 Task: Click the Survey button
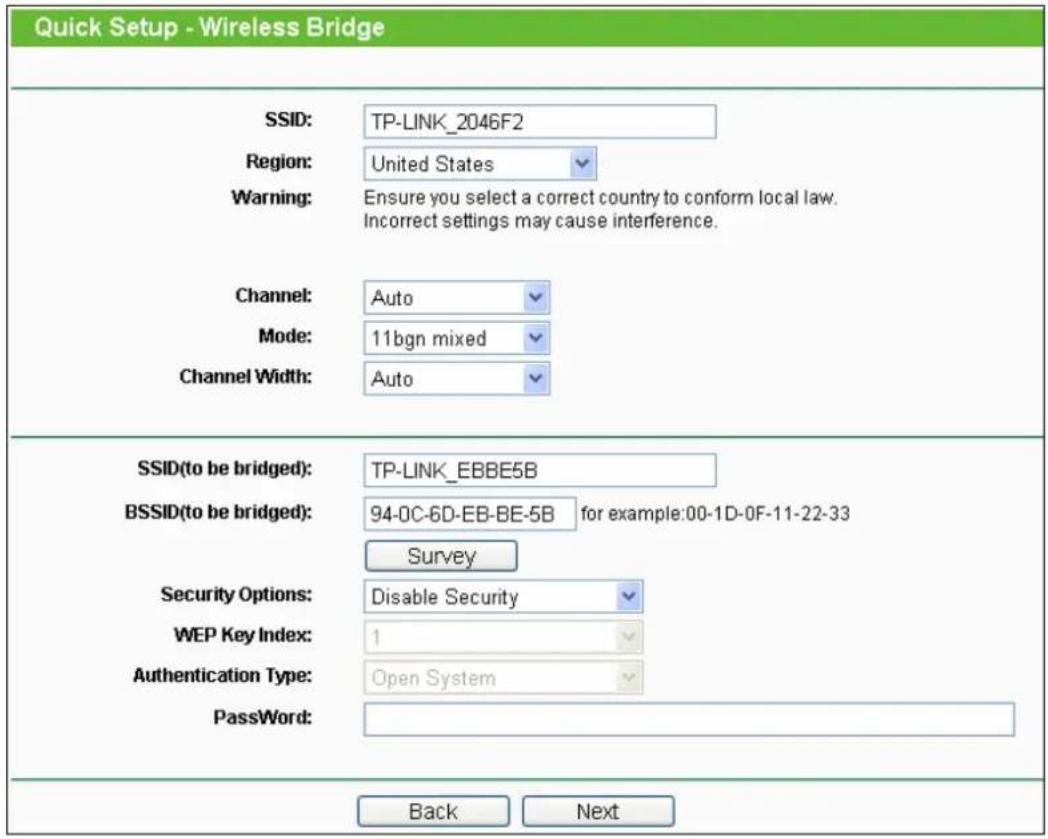click(x=441, y=556)
